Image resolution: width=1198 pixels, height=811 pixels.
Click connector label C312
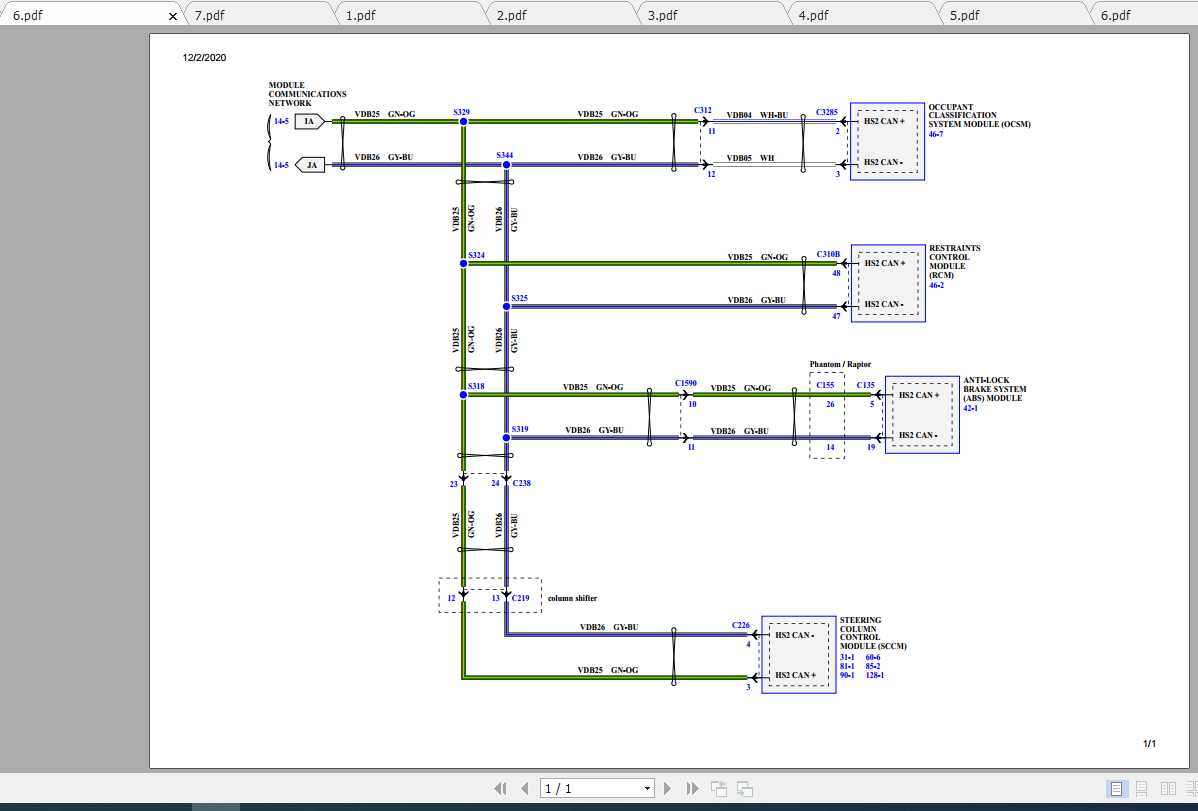click(x=703, y=110)
